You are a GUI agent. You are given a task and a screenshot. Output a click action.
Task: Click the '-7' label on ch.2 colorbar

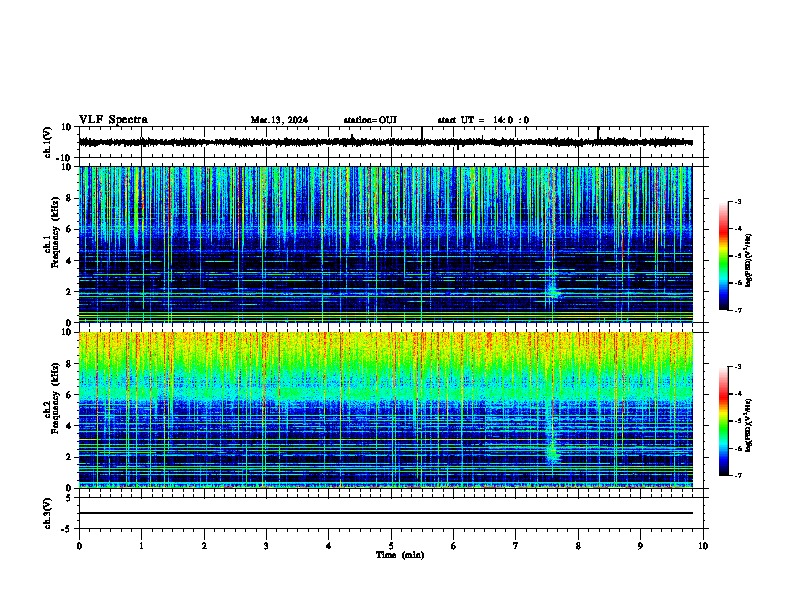click(737, 475)
